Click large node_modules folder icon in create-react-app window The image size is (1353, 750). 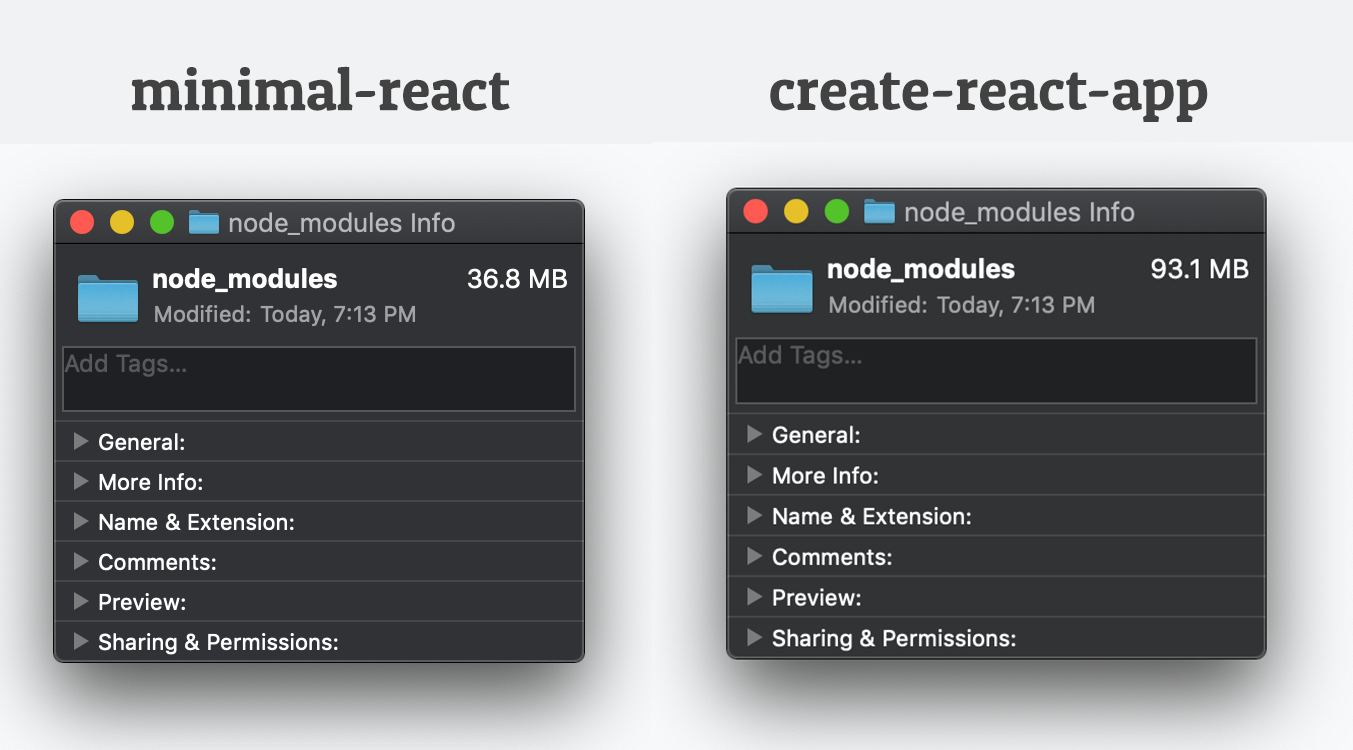coord(782,289)
